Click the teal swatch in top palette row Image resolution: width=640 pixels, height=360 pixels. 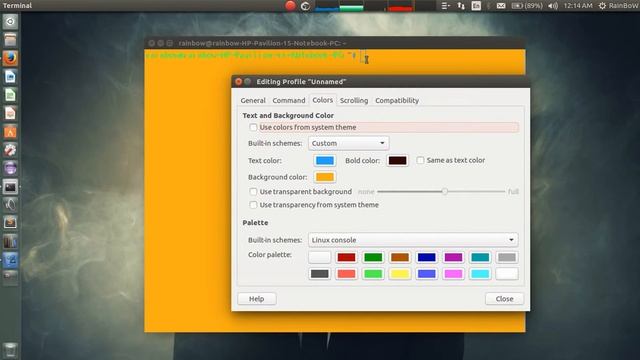coord(480,257)
